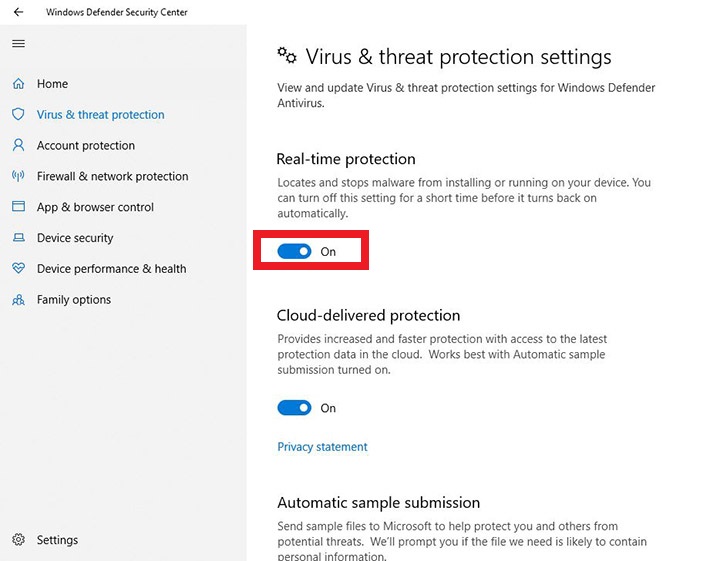Click the Account protection person icon

(x=18, y=146)
